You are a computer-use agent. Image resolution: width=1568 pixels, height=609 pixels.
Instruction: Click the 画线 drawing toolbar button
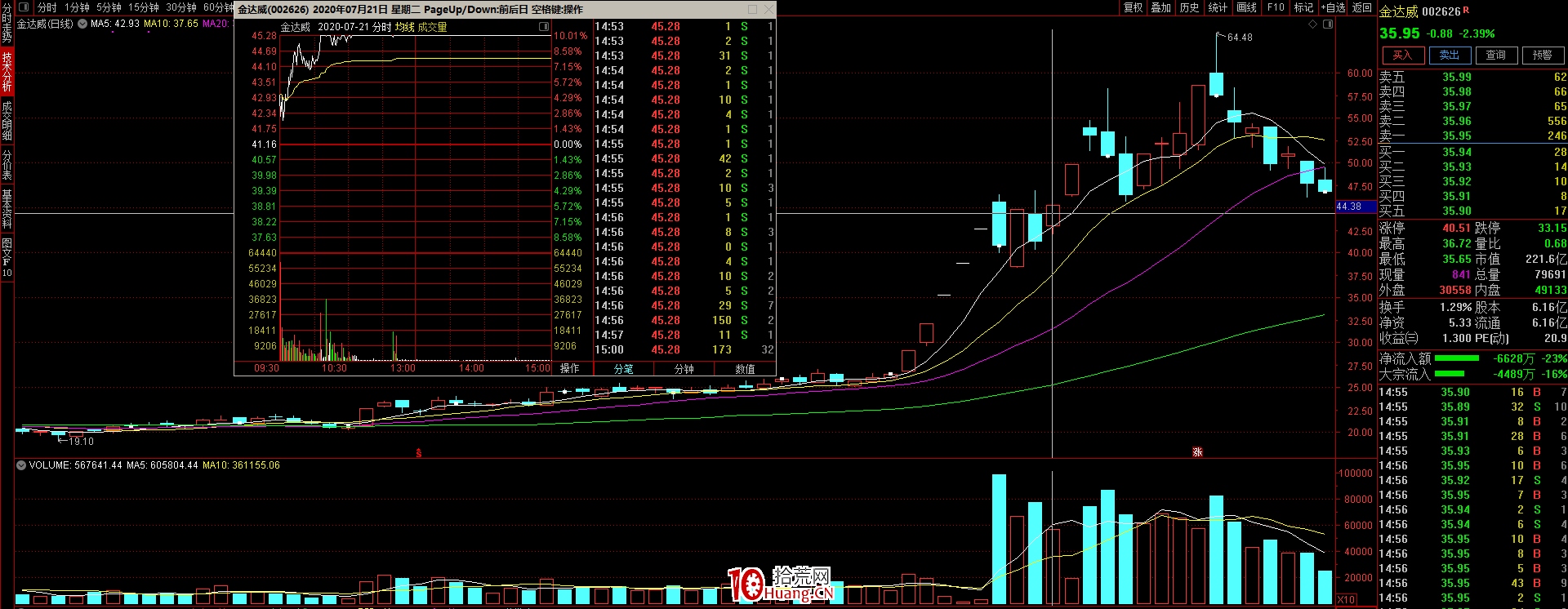(1247, 7)
